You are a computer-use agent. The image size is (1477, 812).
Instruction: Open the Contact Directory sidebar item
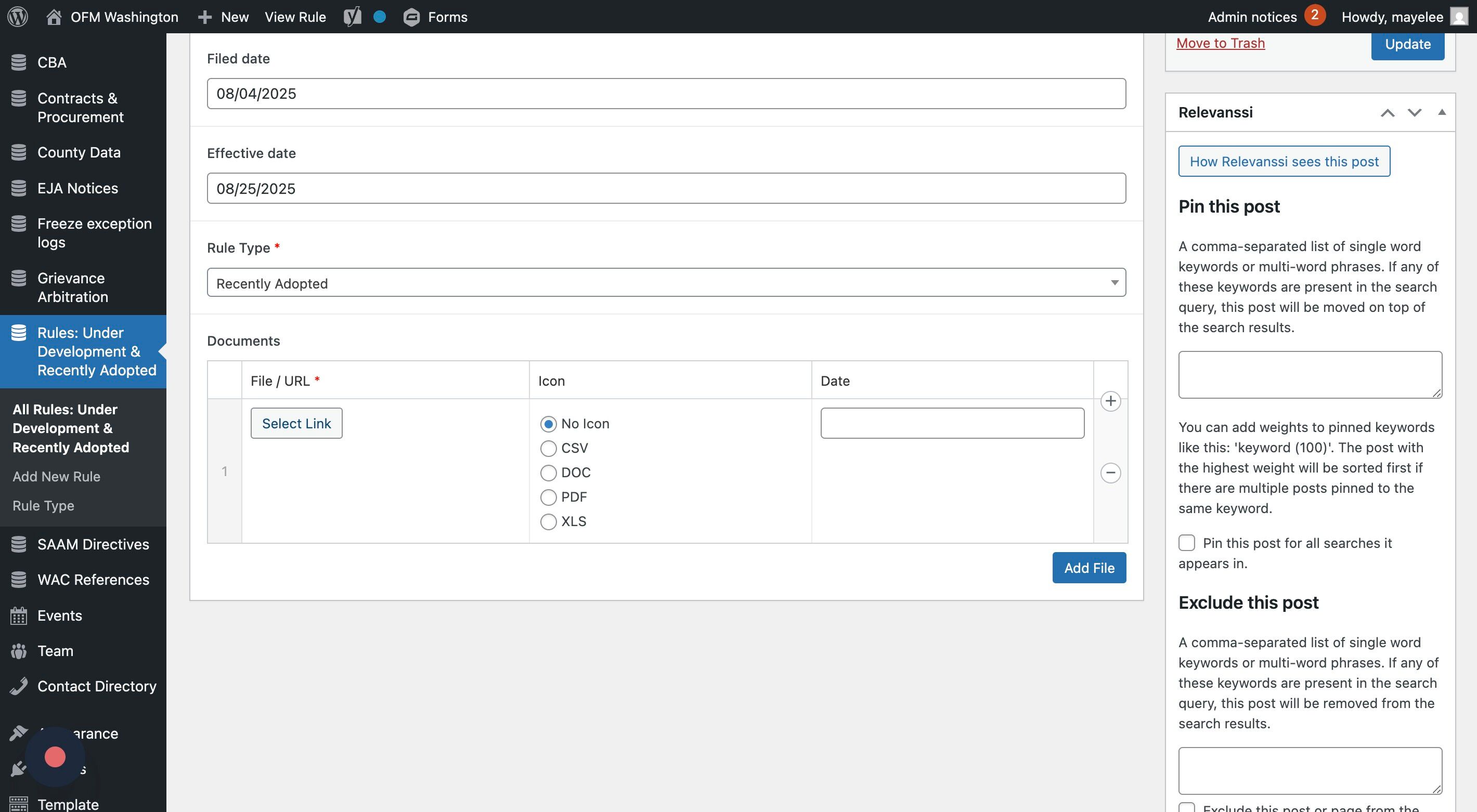[x=96, y=686]
